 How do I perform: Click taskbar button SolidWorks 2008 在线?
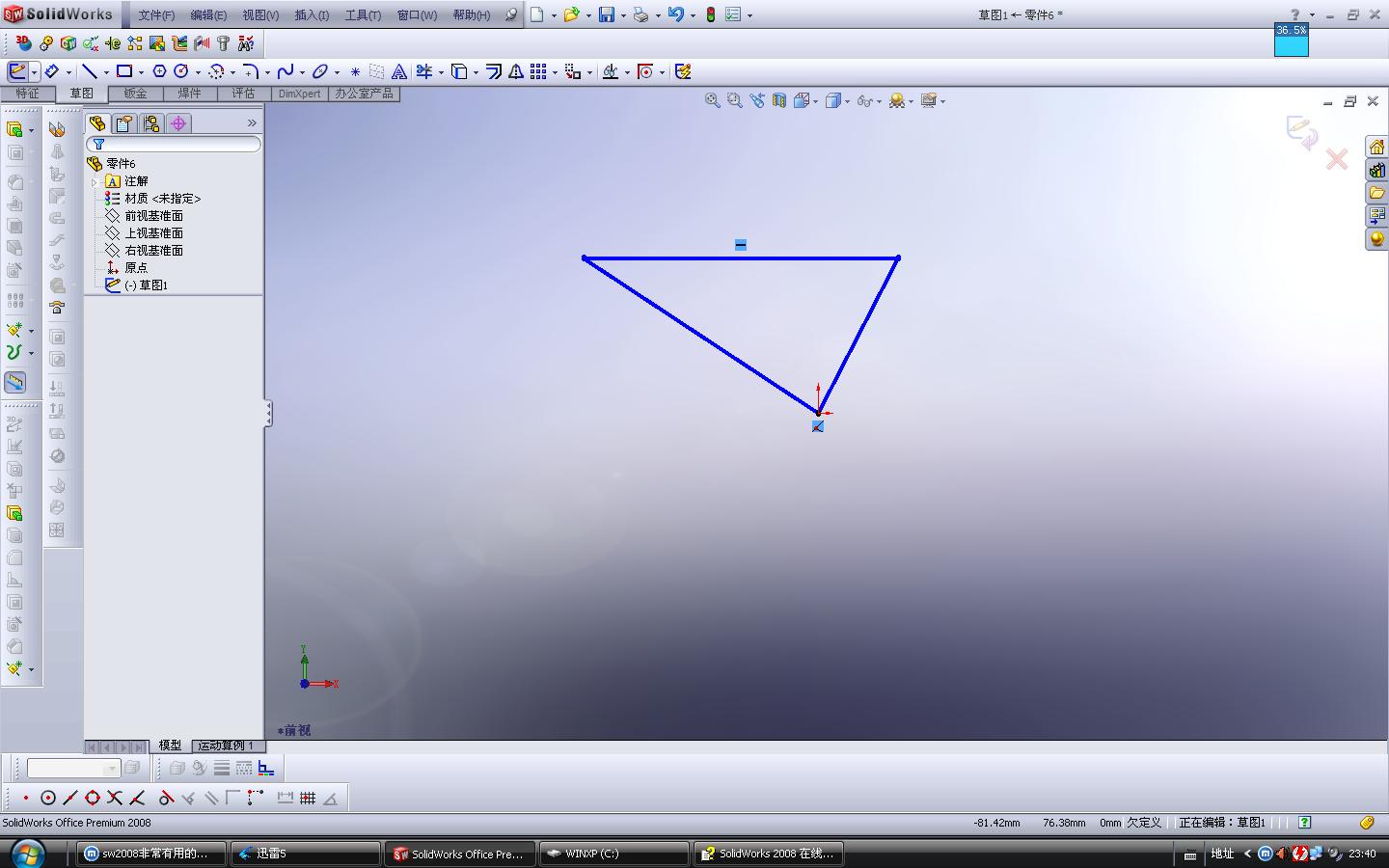tap(769, 854)
